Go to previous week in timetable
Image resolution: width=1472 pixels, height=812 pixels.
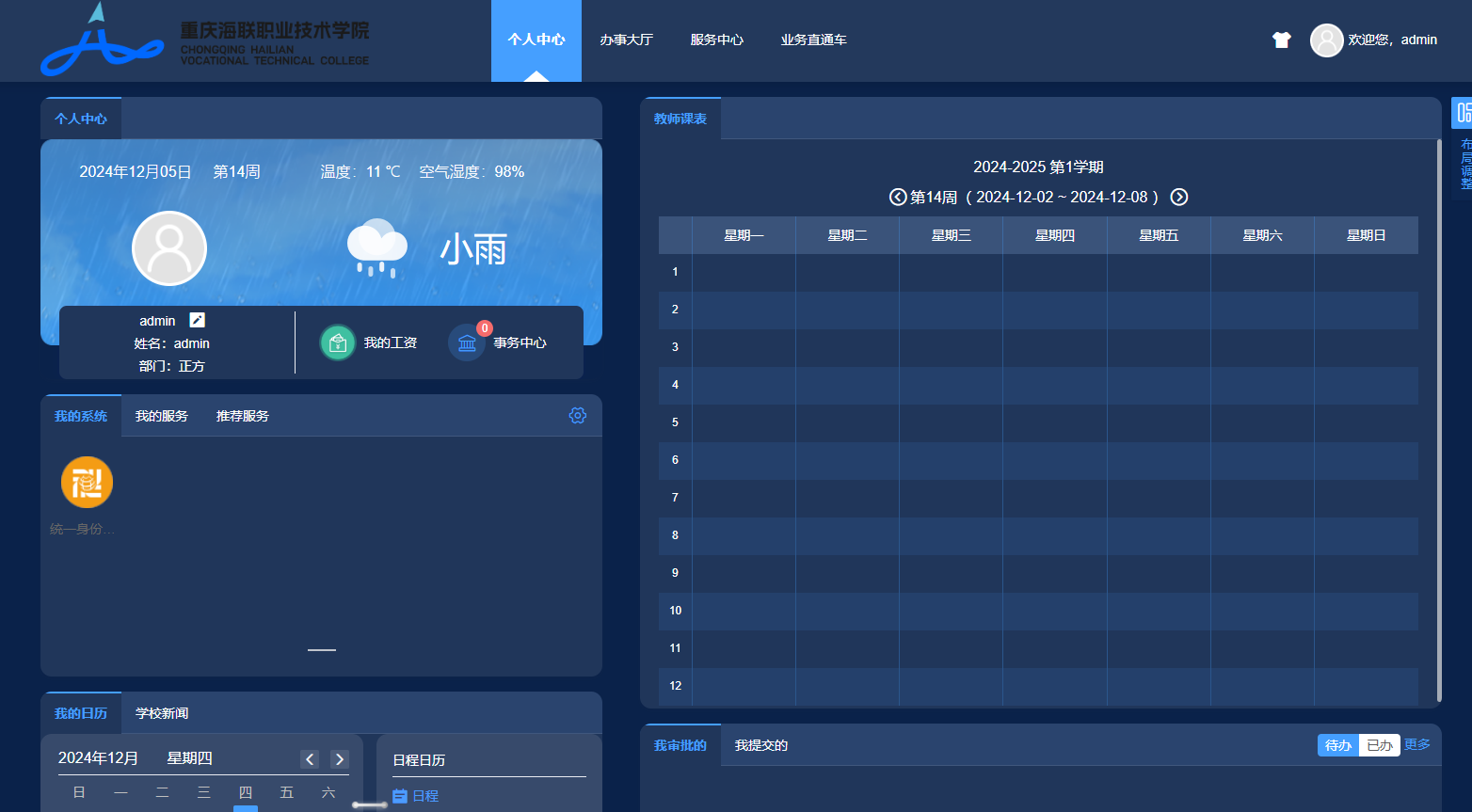click(898, 197)
